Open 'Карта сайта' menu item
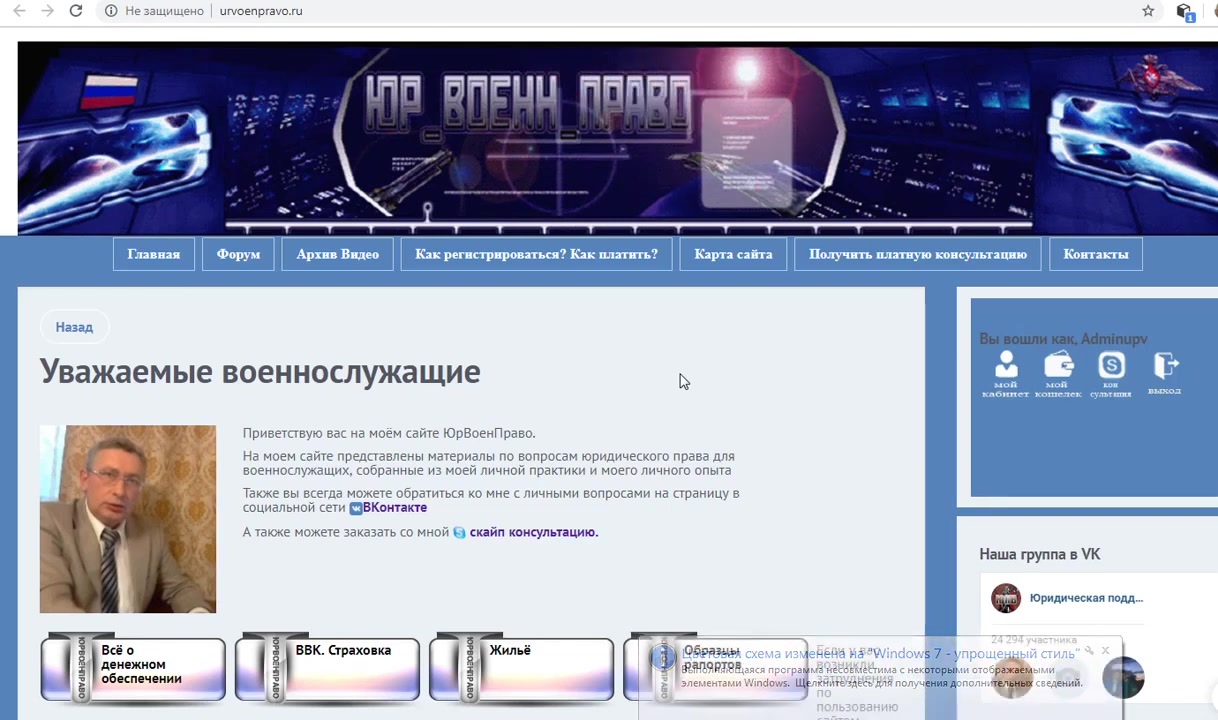 (x=733, y=254)
